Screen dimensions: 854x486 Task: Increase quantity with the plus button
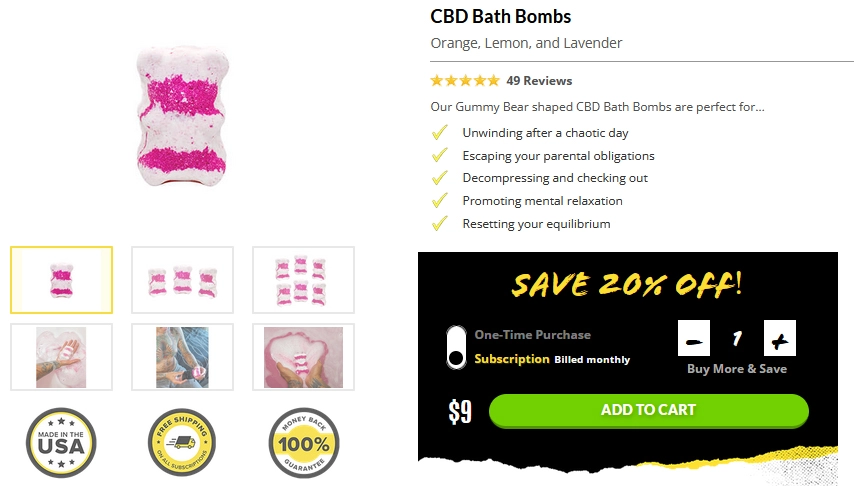779,338
